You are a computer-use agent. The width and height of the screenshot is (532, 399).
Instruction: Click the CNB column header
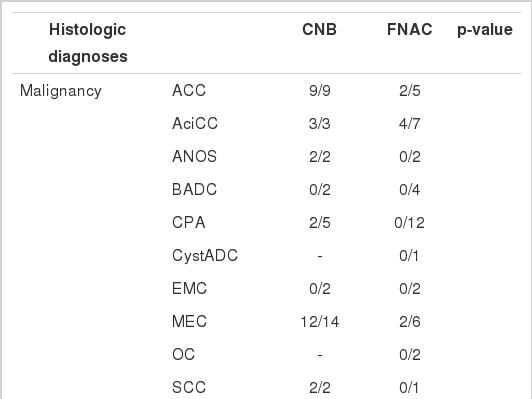pos(319,30)
